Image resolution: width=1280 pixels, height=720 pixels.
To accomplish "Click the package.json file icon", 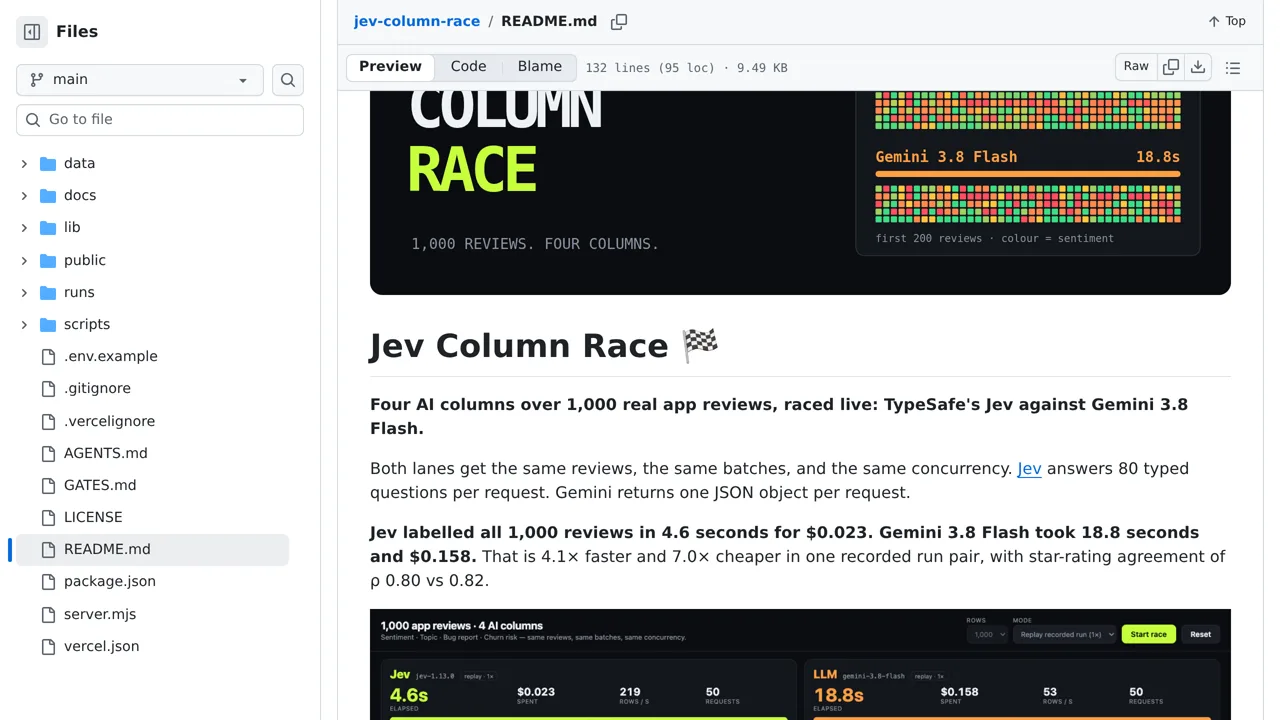I will 48,581.
